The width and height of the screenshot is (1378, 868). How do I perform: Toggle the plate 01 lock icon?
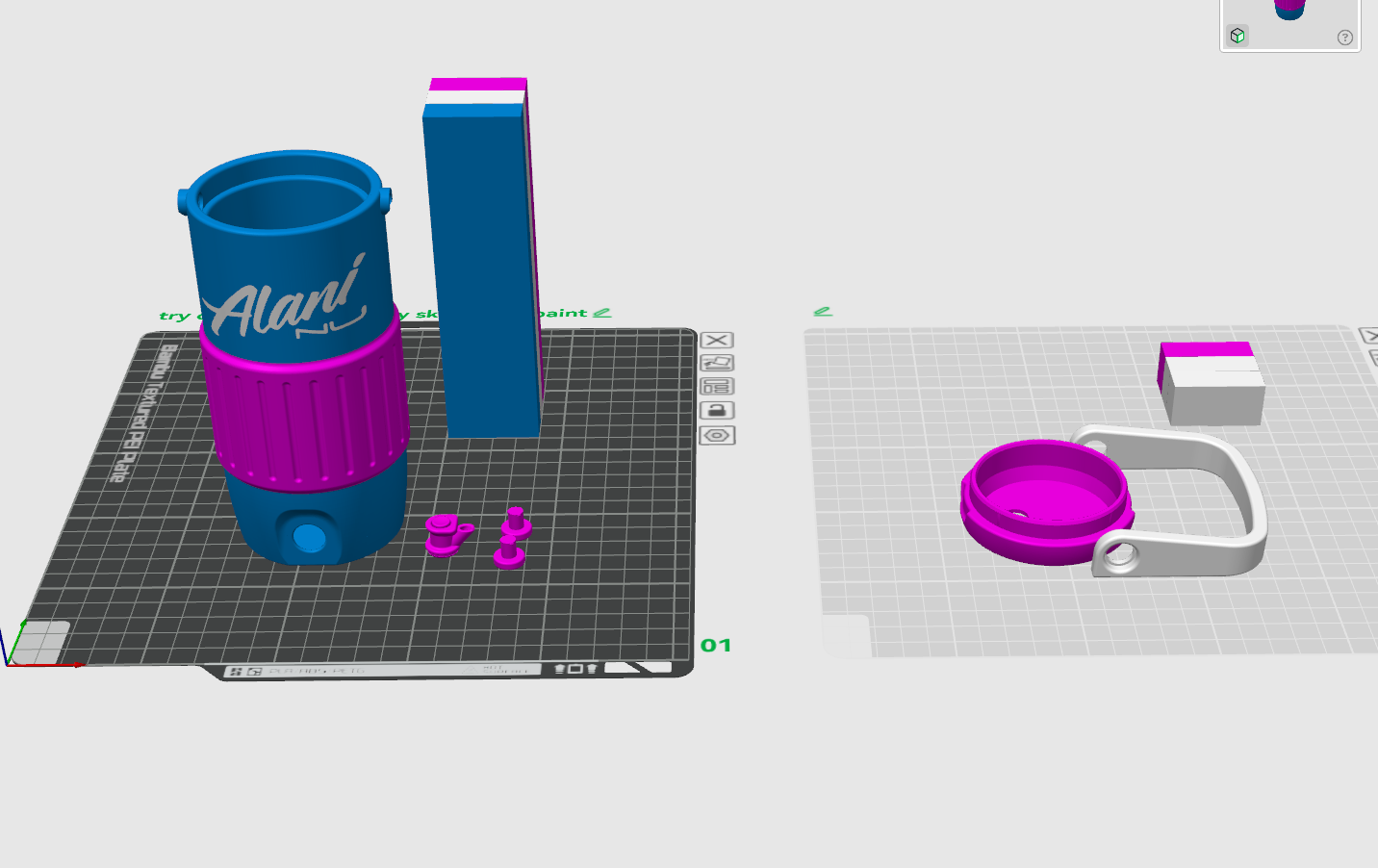point(717,410)
